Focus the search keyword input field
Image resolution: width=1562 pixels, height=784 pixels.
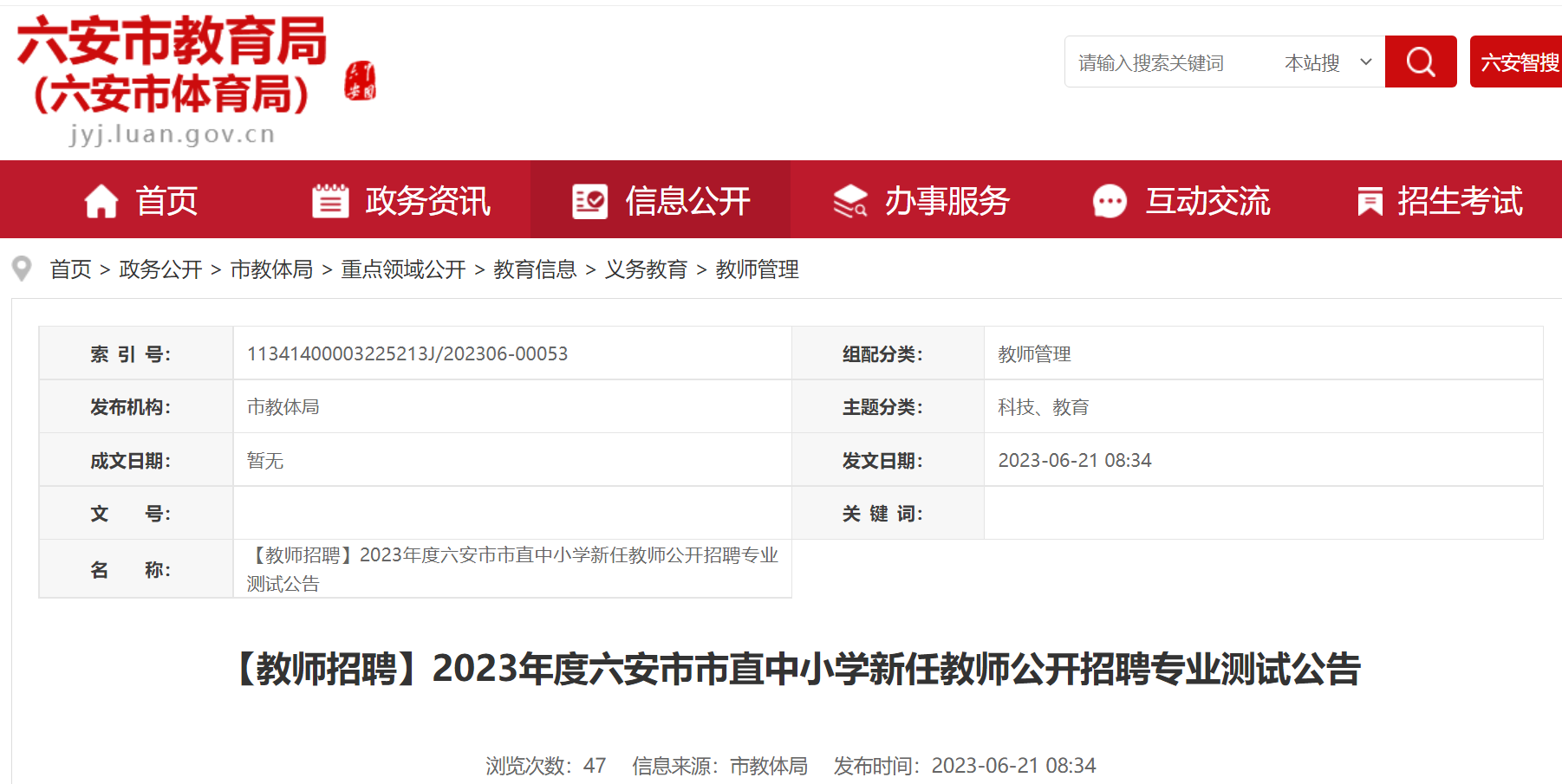(x=1166, y=62)
